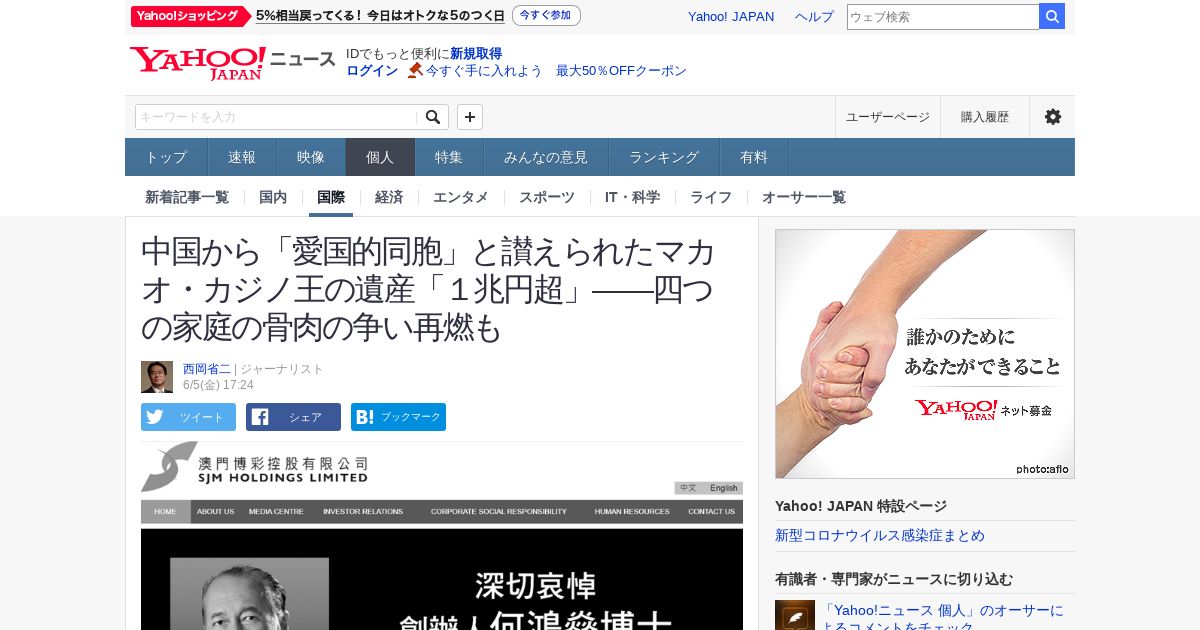Open the ユーザーページ button
The image size is (1200, 630).
click(x=888, y=117)
